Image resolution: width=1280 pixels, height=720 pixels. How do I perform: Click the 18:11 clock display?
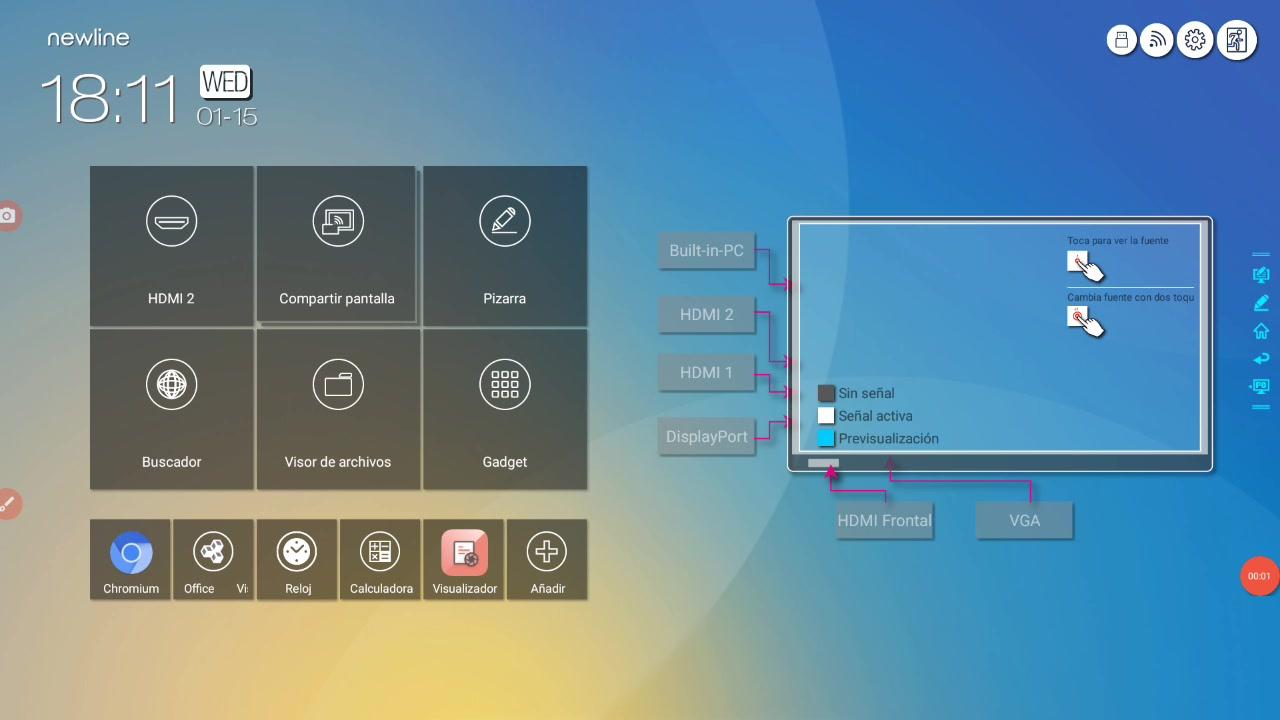[x=110, y=98]
